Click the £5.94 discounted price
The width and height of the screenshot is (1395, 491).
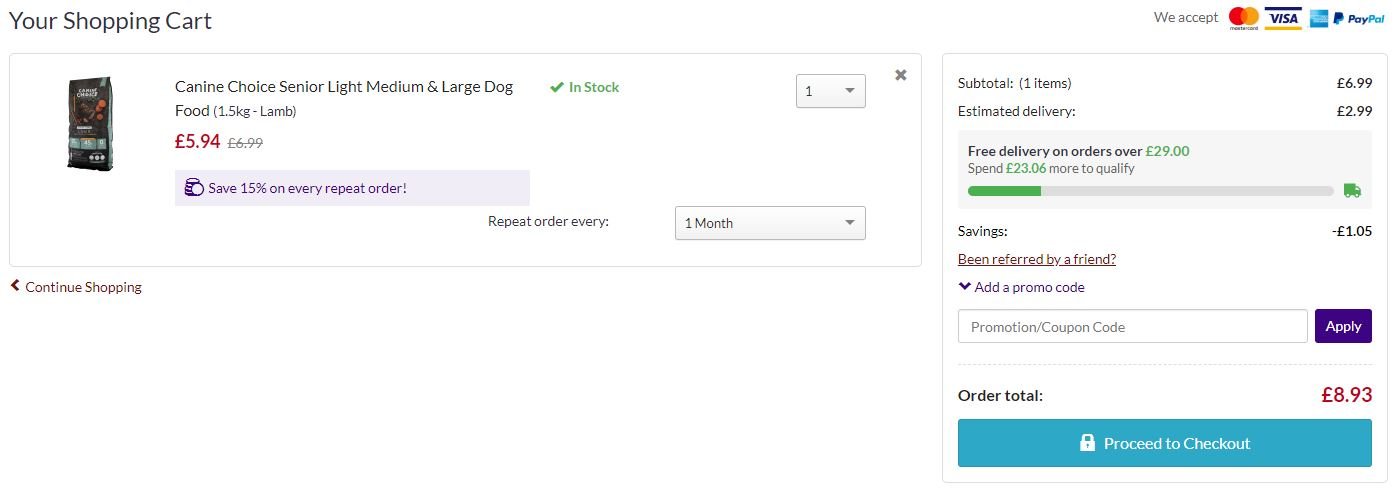click(197, 142)
